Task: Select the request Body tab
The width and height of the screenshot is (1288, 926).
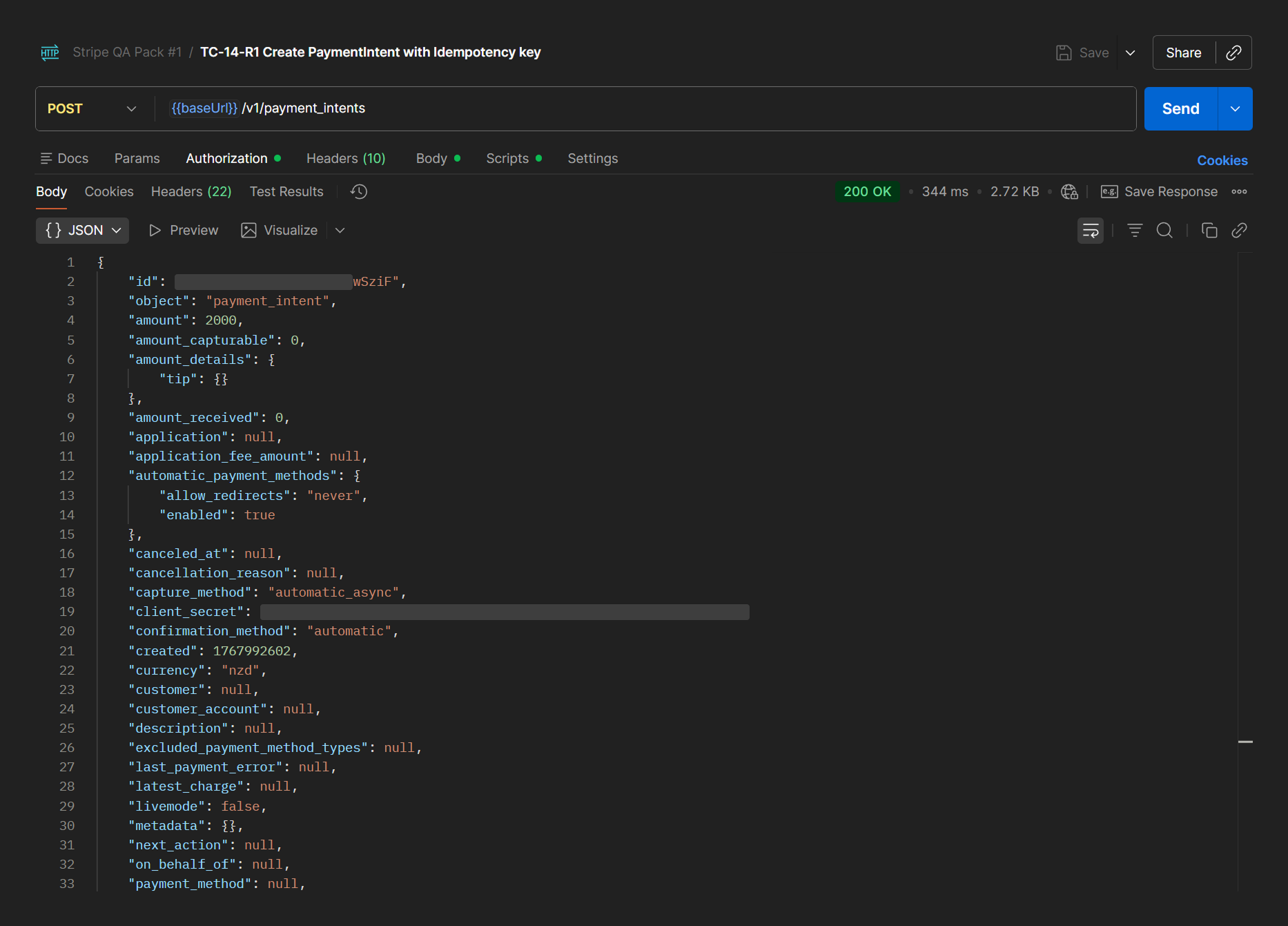Action: pos(438,158)
